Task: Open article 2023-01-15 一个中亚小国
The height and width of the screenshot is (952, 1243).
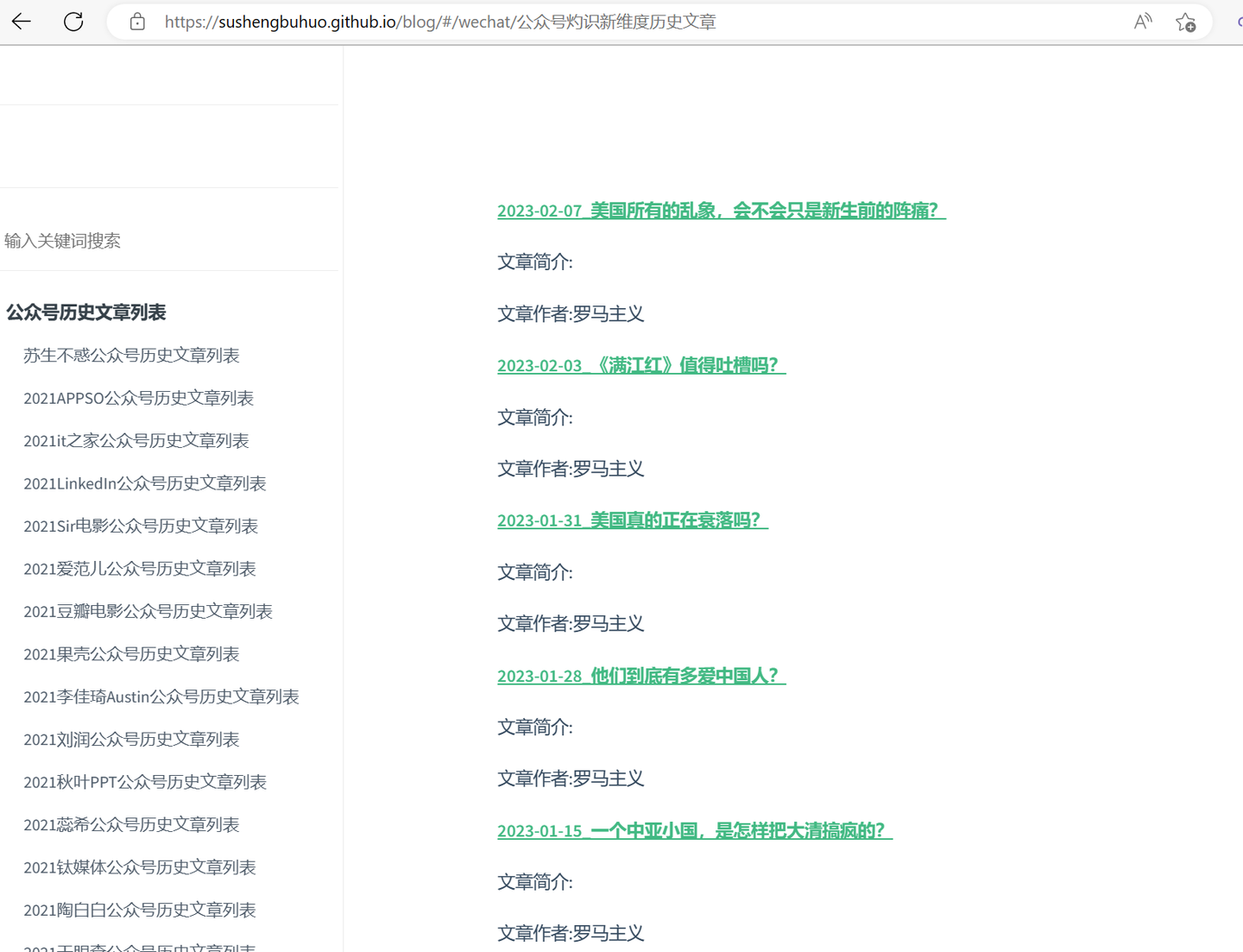Action: [695, 830]
